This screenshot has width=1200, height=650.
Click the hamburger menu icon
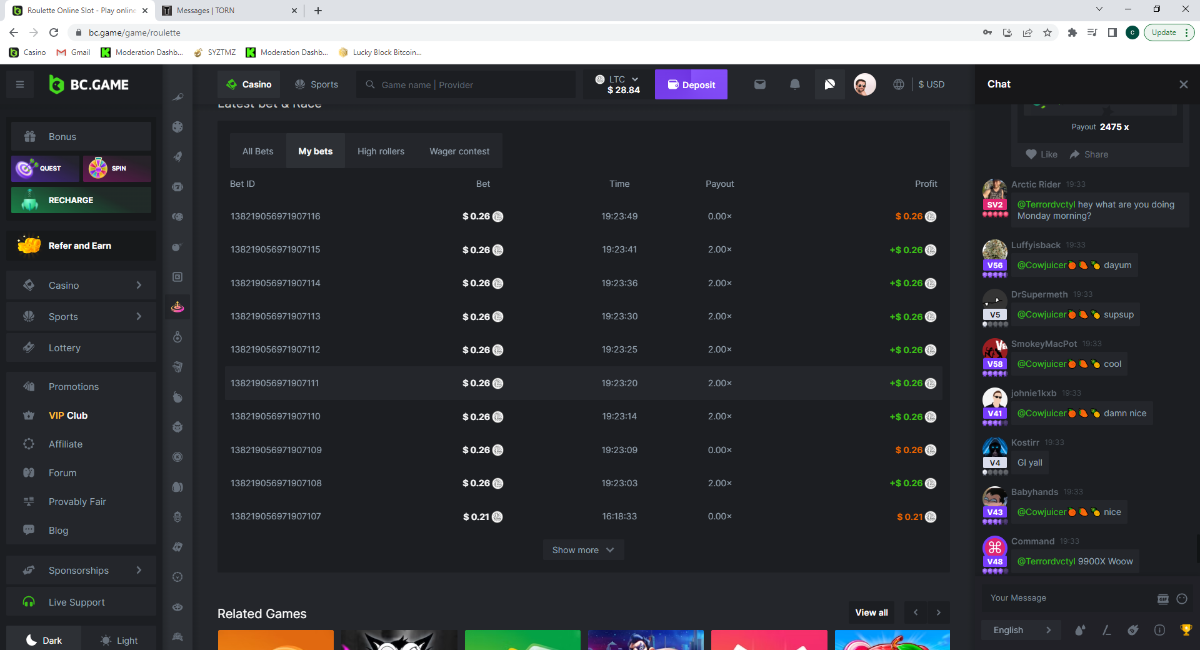coord(19,85)
